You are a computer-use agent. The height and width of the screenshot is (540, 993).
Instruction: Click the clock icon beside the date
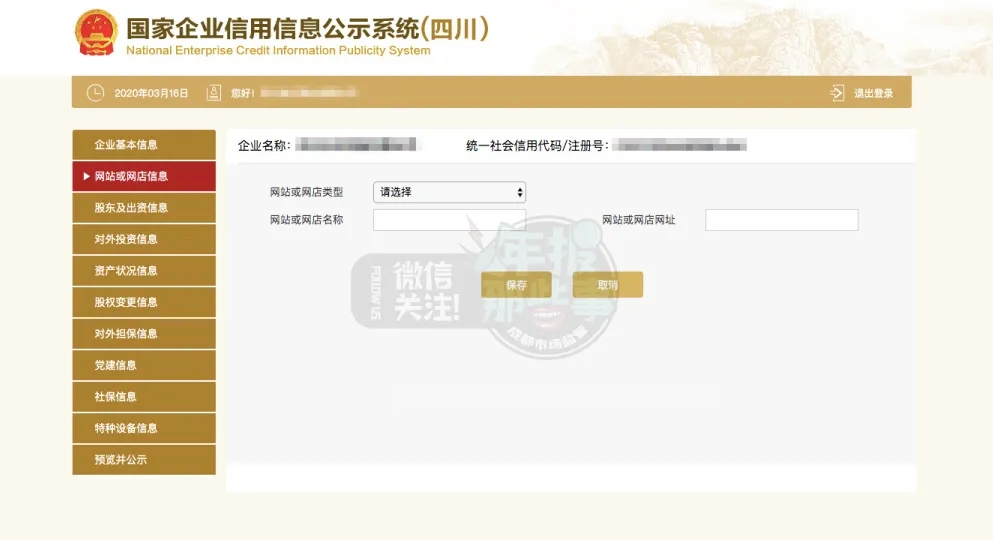pos(95,93)
